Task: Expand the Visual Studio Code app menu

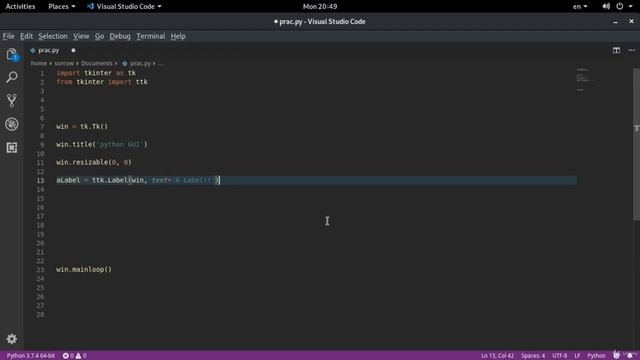Action: (124, 6)
